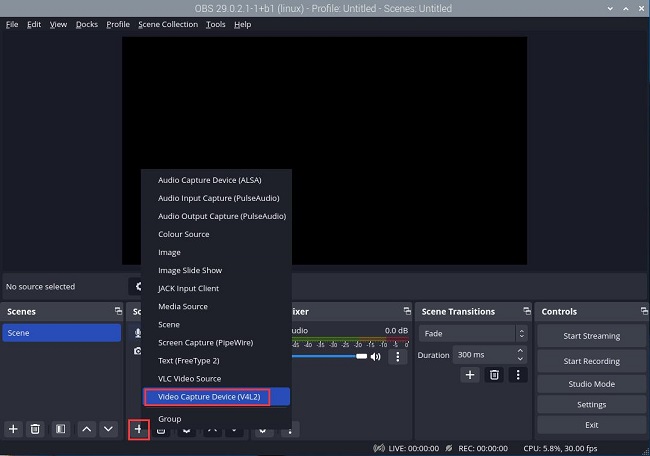Open the Docks menu
650x456 pixels.
[x=87, y=24]
